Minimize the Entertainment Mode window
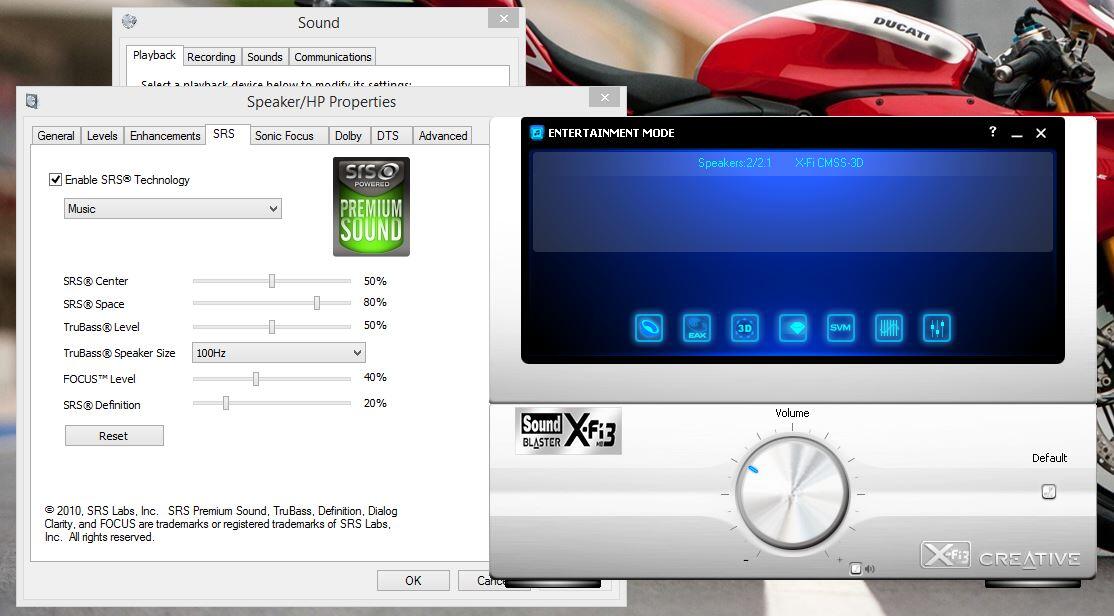Image resolution: width=1114 pixels, height=616 pixels. pos(1017,134)
